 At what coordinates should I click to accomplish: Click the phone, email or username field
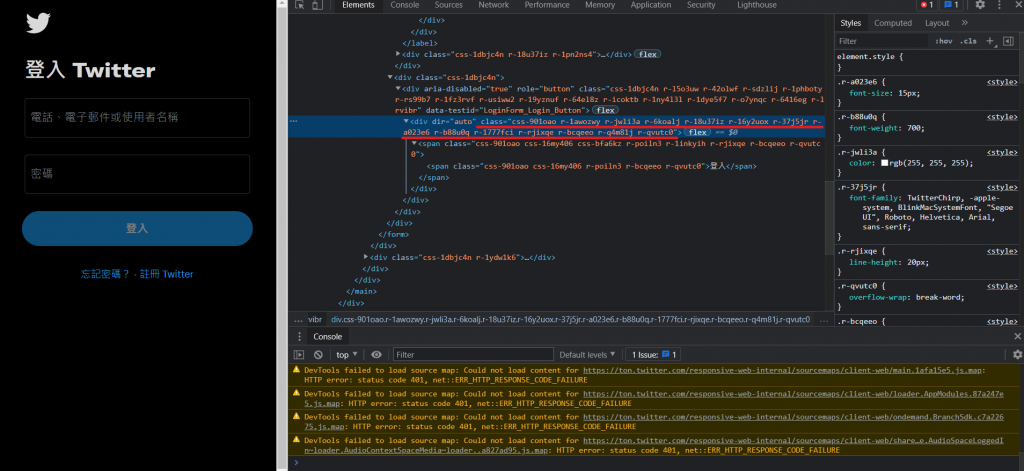coord(137,118)
